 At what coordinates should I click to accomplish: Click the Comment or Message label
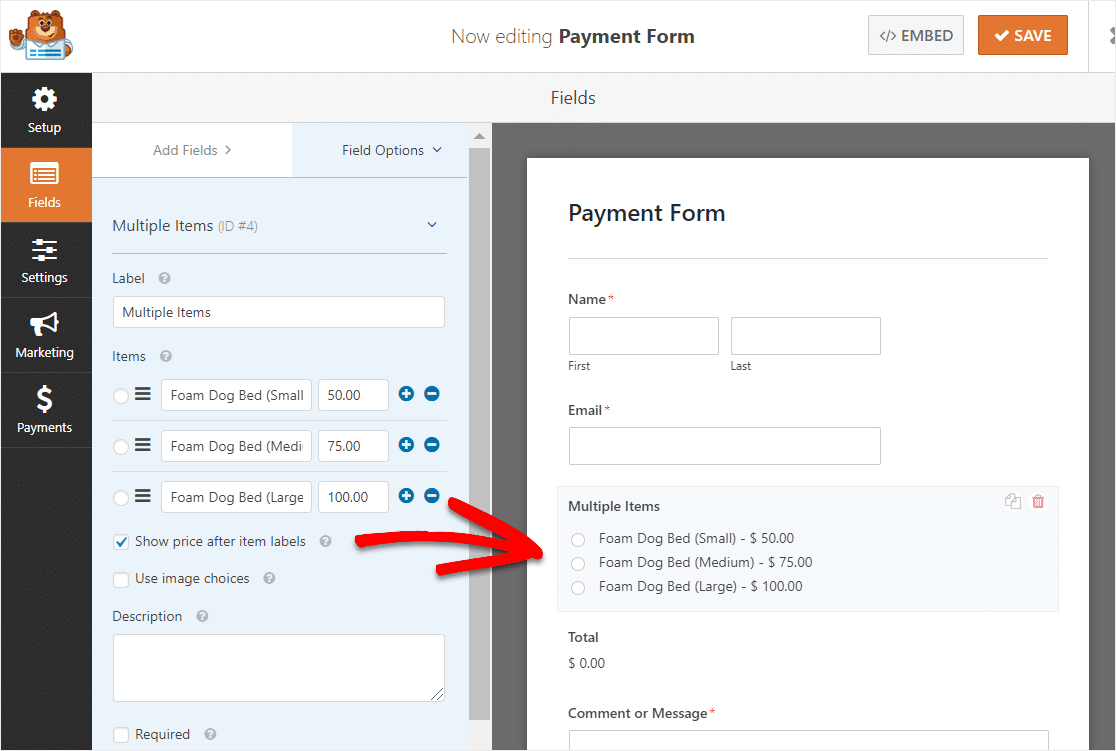point(638,713)
